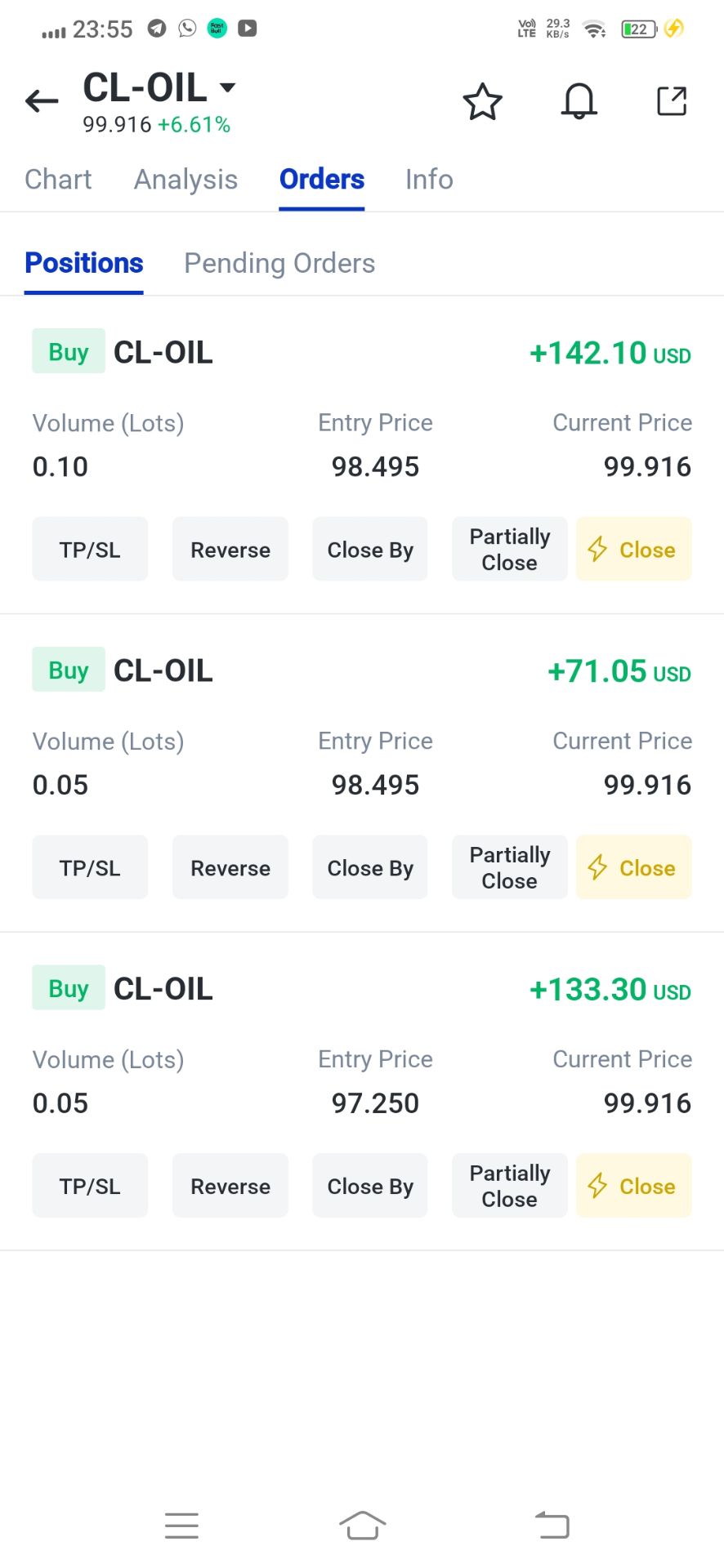
Task: Set TP/SL for the +142.10 position
Action: (x=90, y=550)
